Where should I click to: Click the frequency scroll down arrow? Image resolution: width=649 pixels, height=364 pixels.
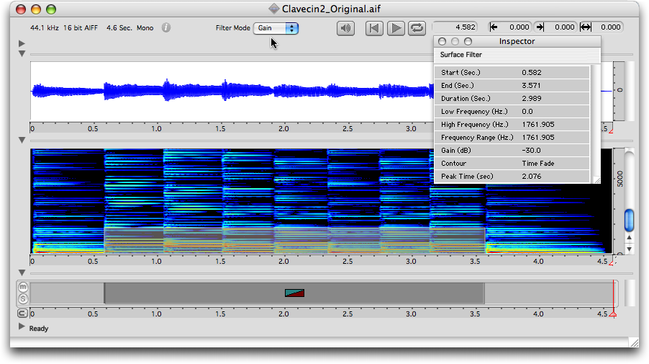click(629, 249)
